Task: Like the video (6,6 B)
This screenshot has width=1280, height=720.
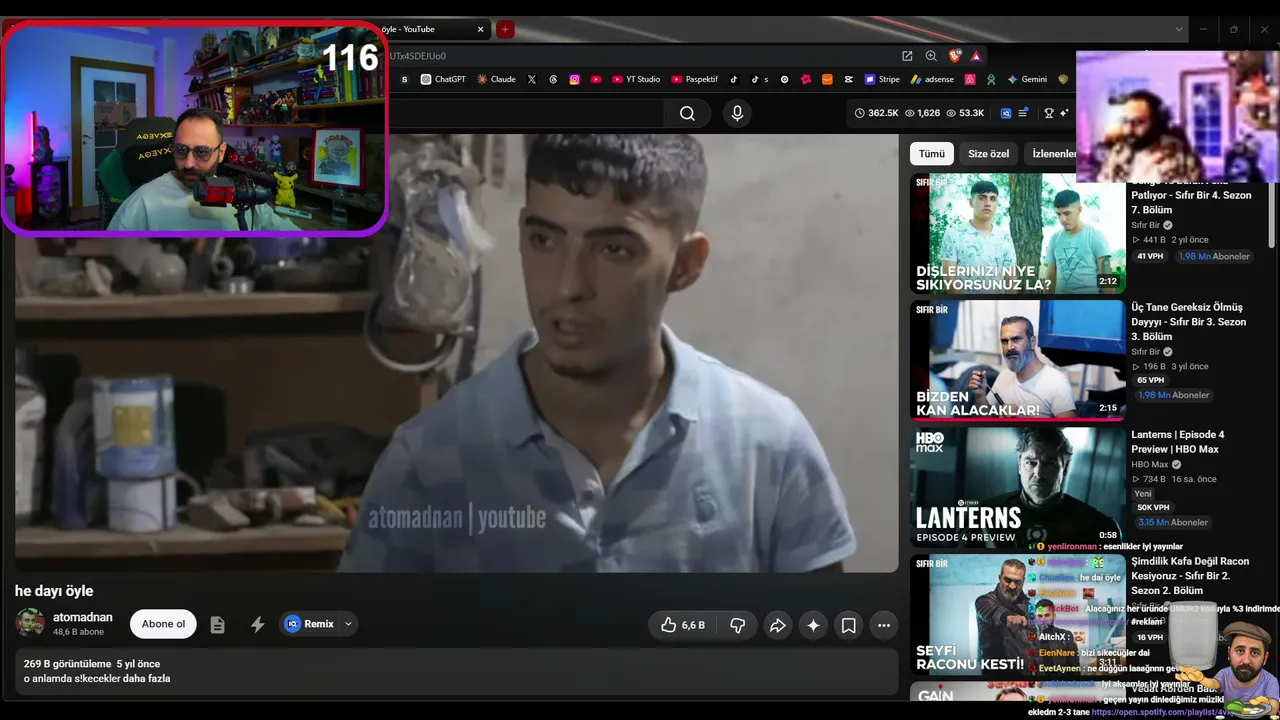Action: [683, 625]
